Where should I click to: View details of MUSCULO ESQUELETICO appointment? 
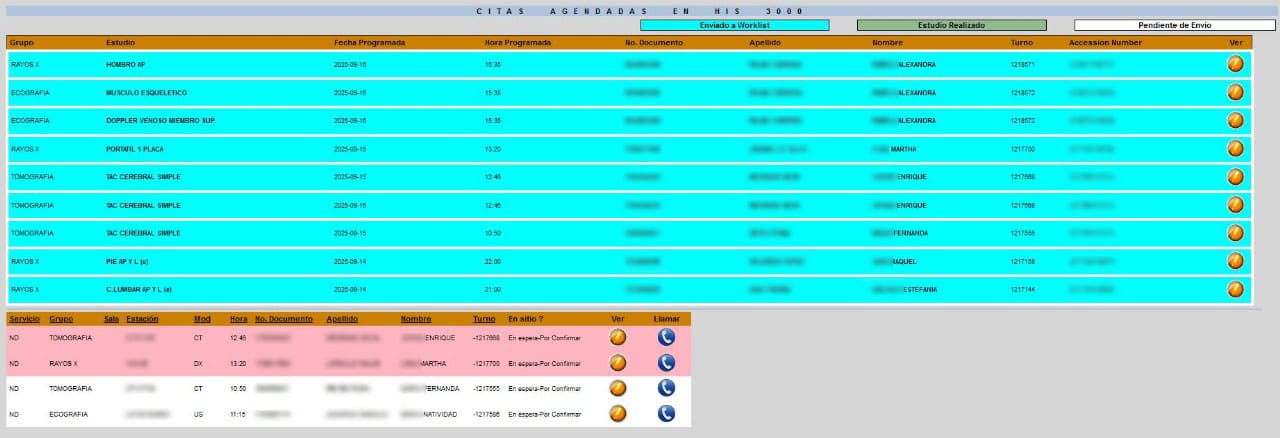click(x=1235, y=92)
